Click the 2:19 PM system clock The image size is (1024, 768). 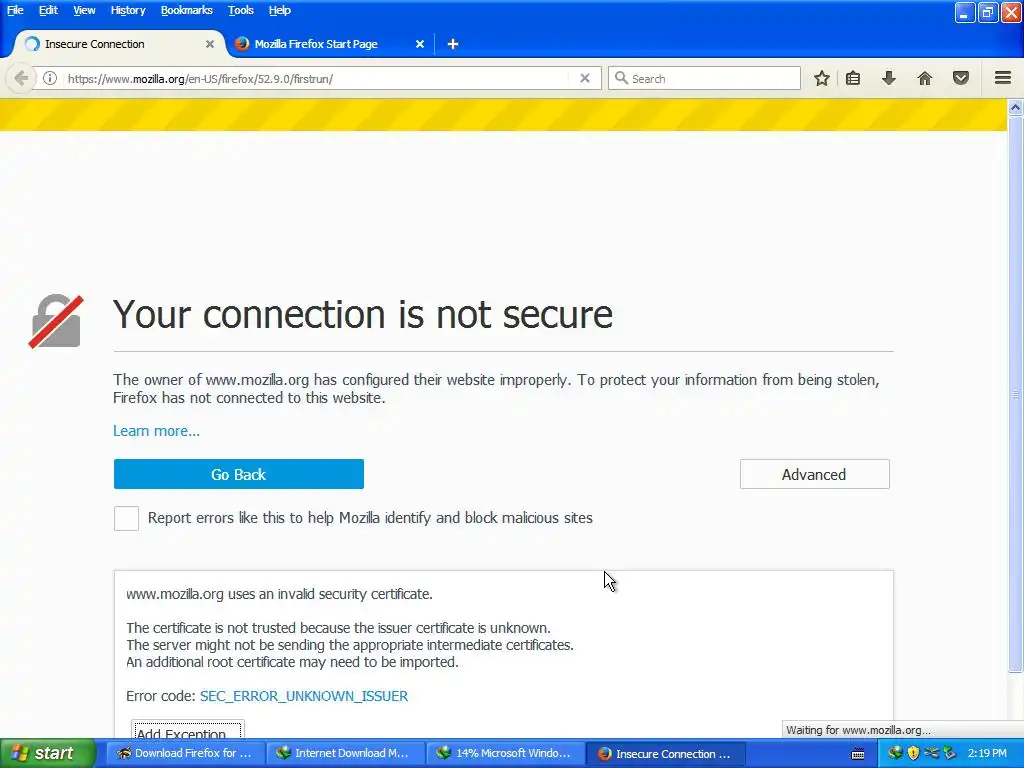[987, 754]
